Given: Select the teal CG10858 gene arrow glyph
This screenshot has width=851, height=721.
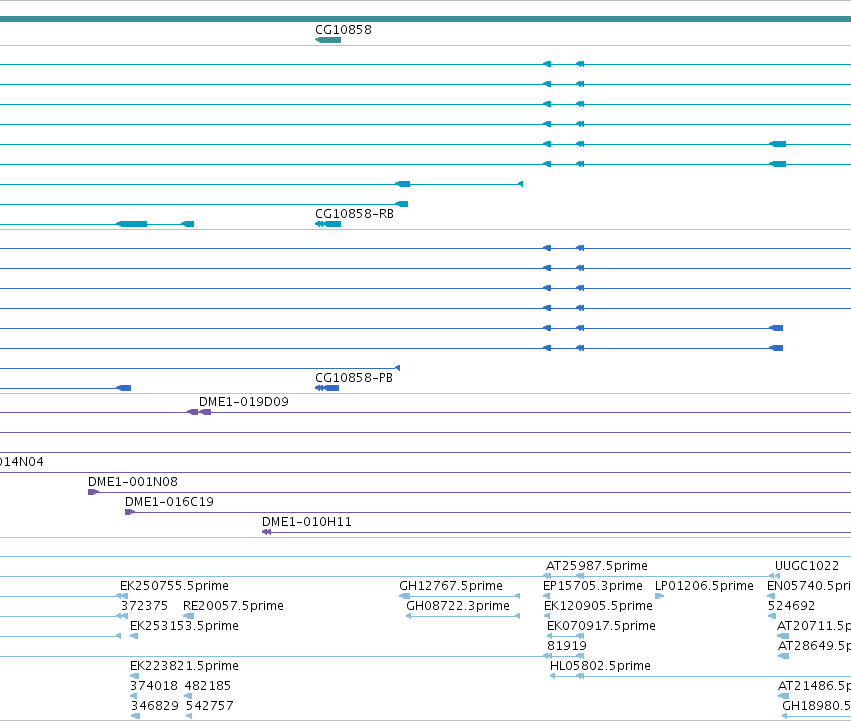Looking at the screenshot, I should coord(328,40).
